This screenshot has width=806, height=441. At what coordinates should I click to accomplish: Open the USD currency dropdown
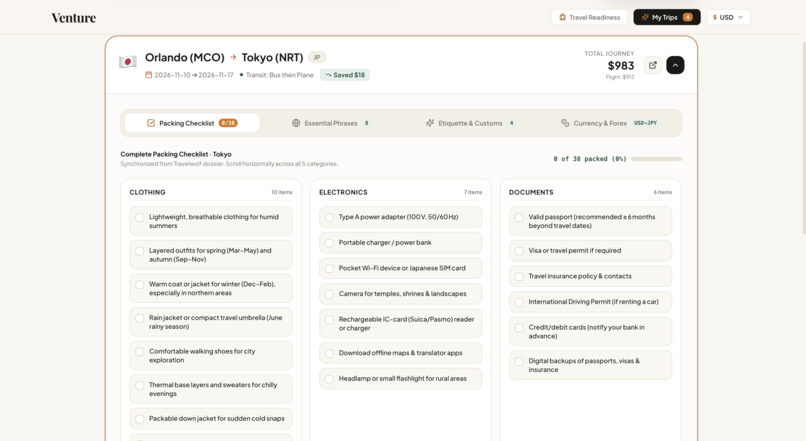728,17
